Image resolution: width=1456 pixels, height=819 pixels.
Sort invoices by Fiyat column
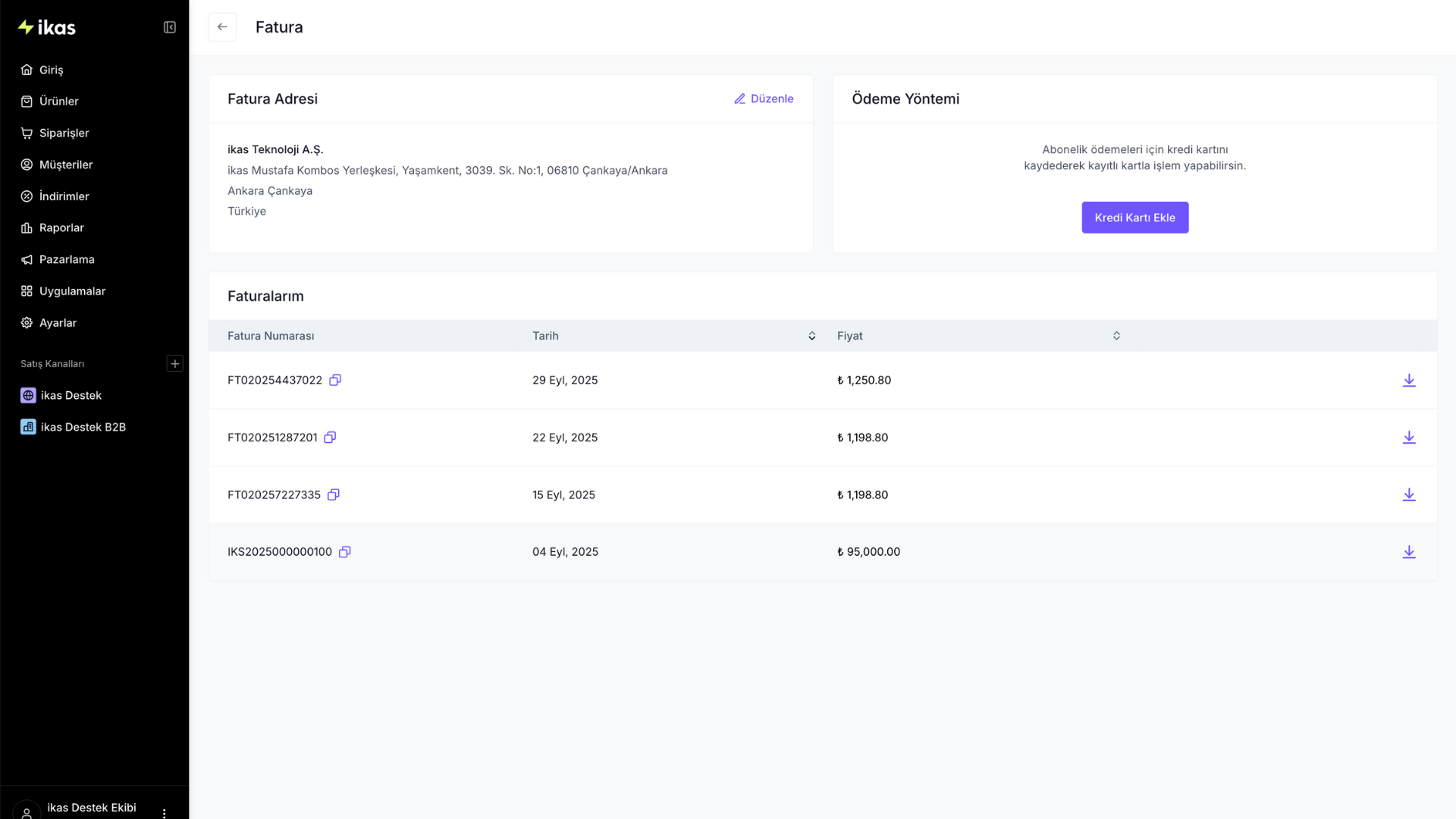point(1116,336)
